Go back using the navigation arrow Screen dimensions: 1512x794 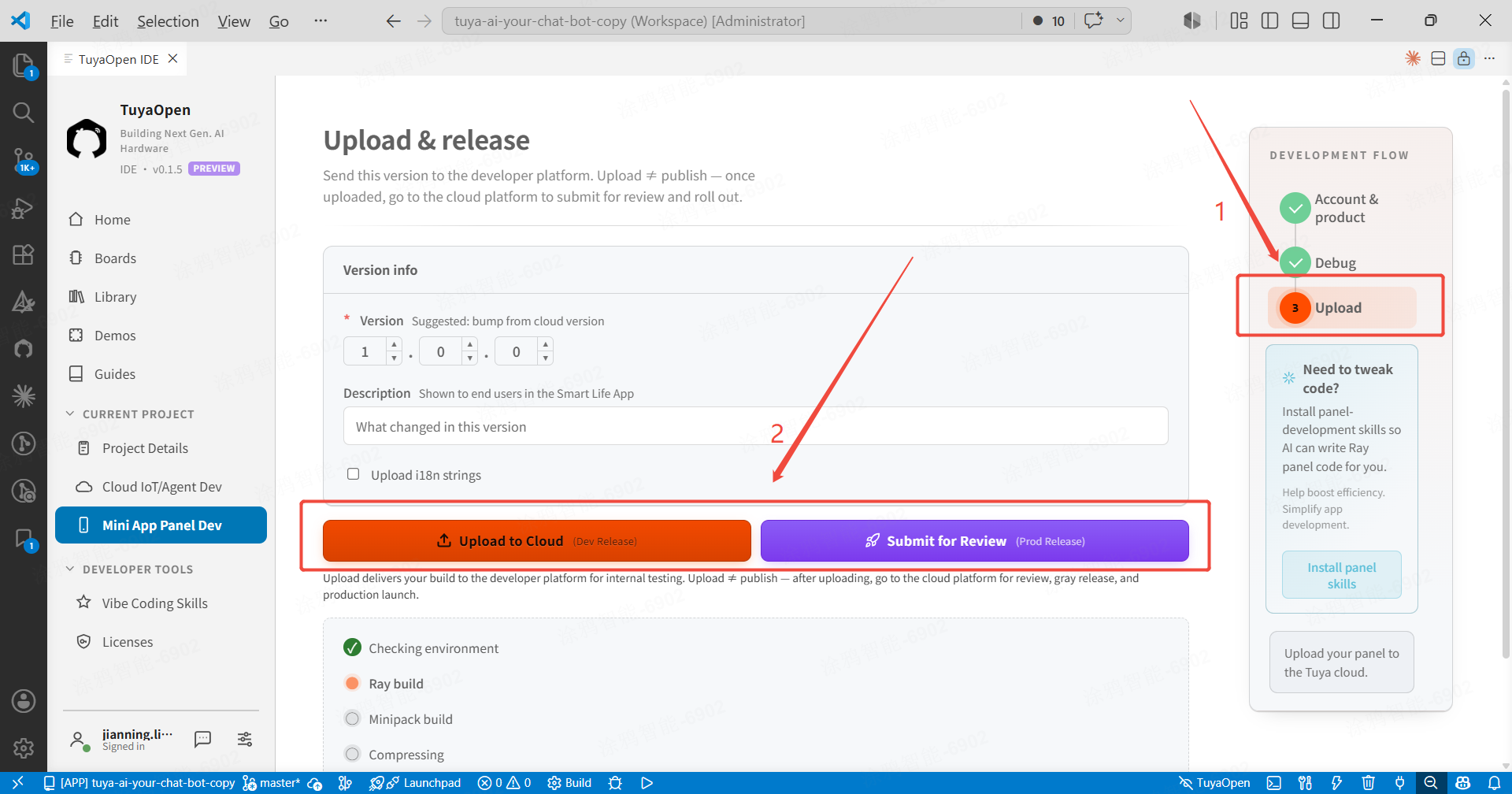click(x=393, y=21)
